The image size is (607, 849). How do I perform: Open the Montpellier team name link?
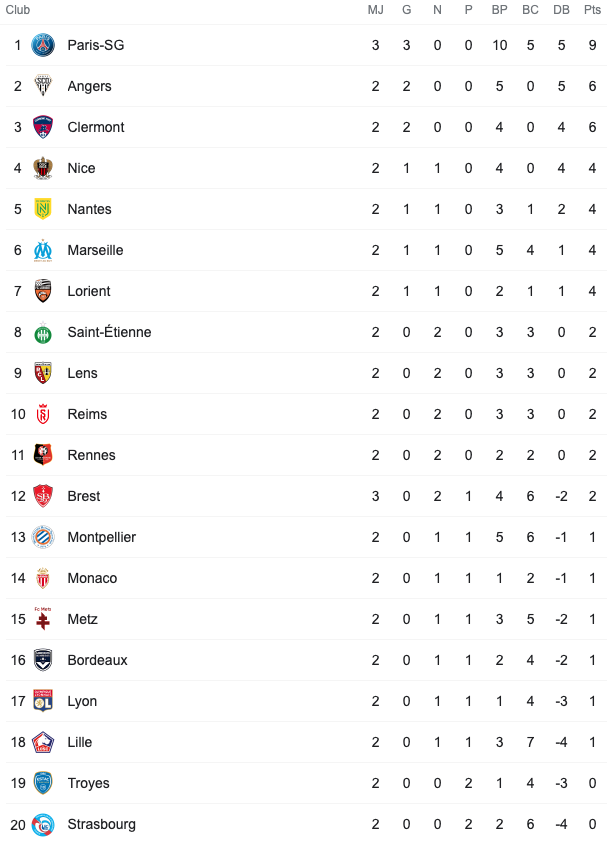point(101,537)
